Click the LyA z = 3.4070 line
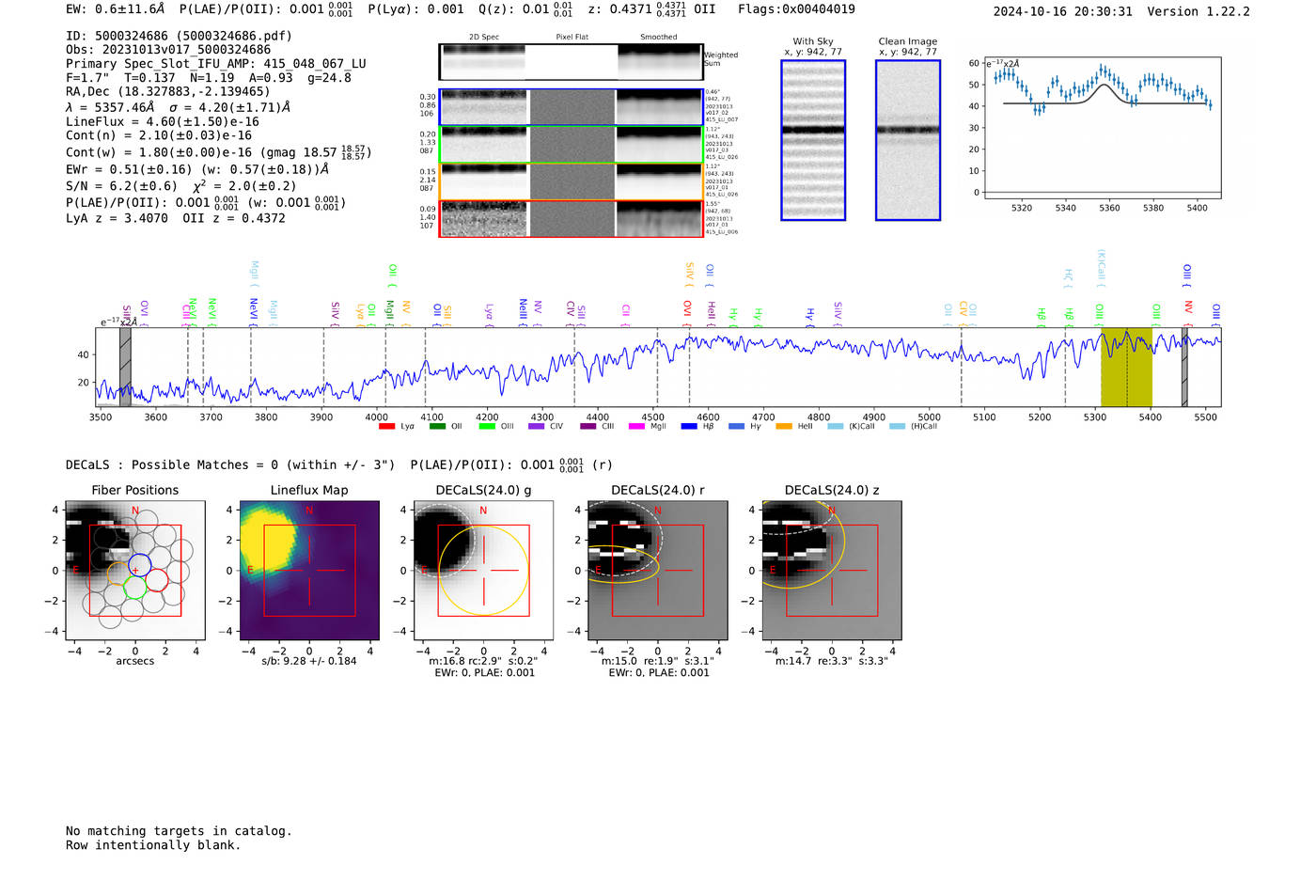This screenshot has height=896, width=1316. pyautogui.click(x=176, y=218)
